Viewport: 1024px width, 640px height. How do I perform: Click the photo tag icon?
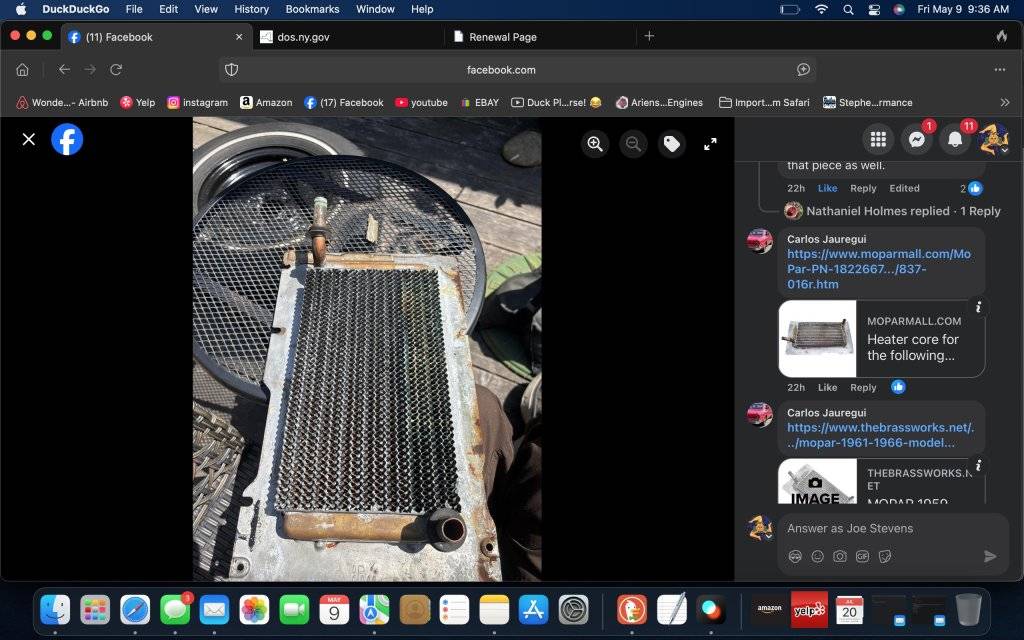[672, 144]
